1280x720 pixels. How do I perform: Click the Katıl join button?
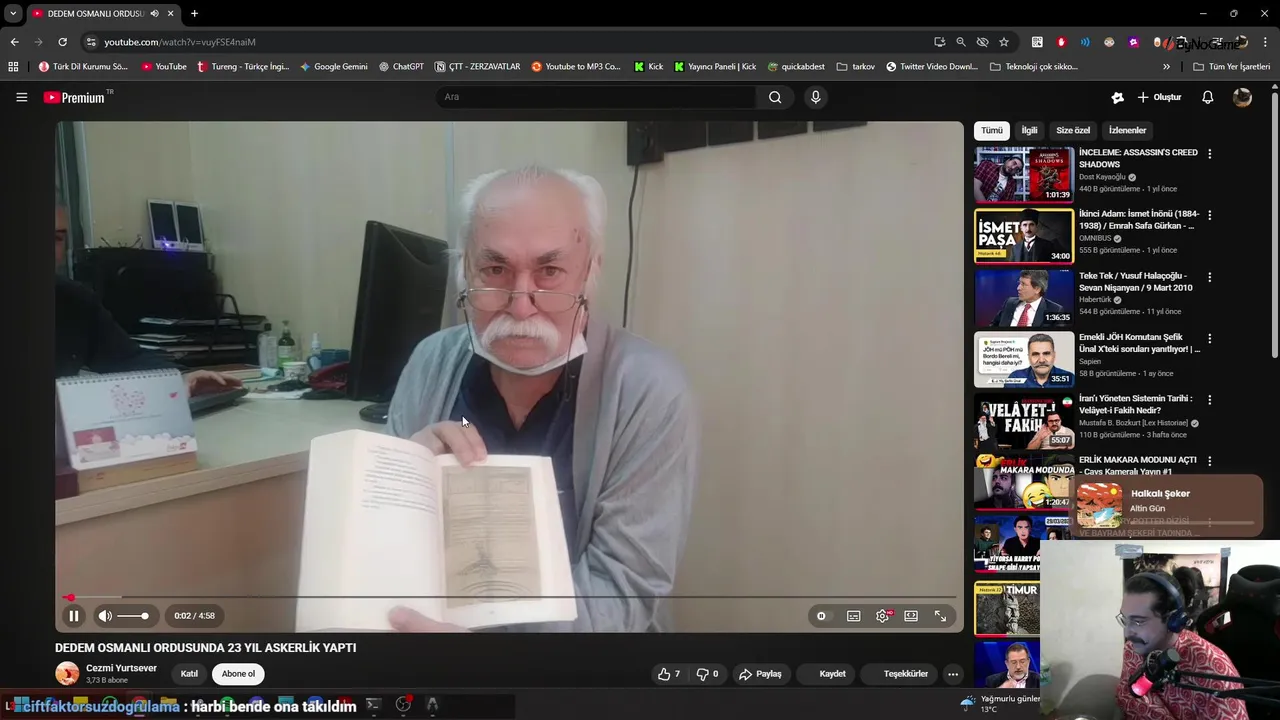[x=189, y=674]
